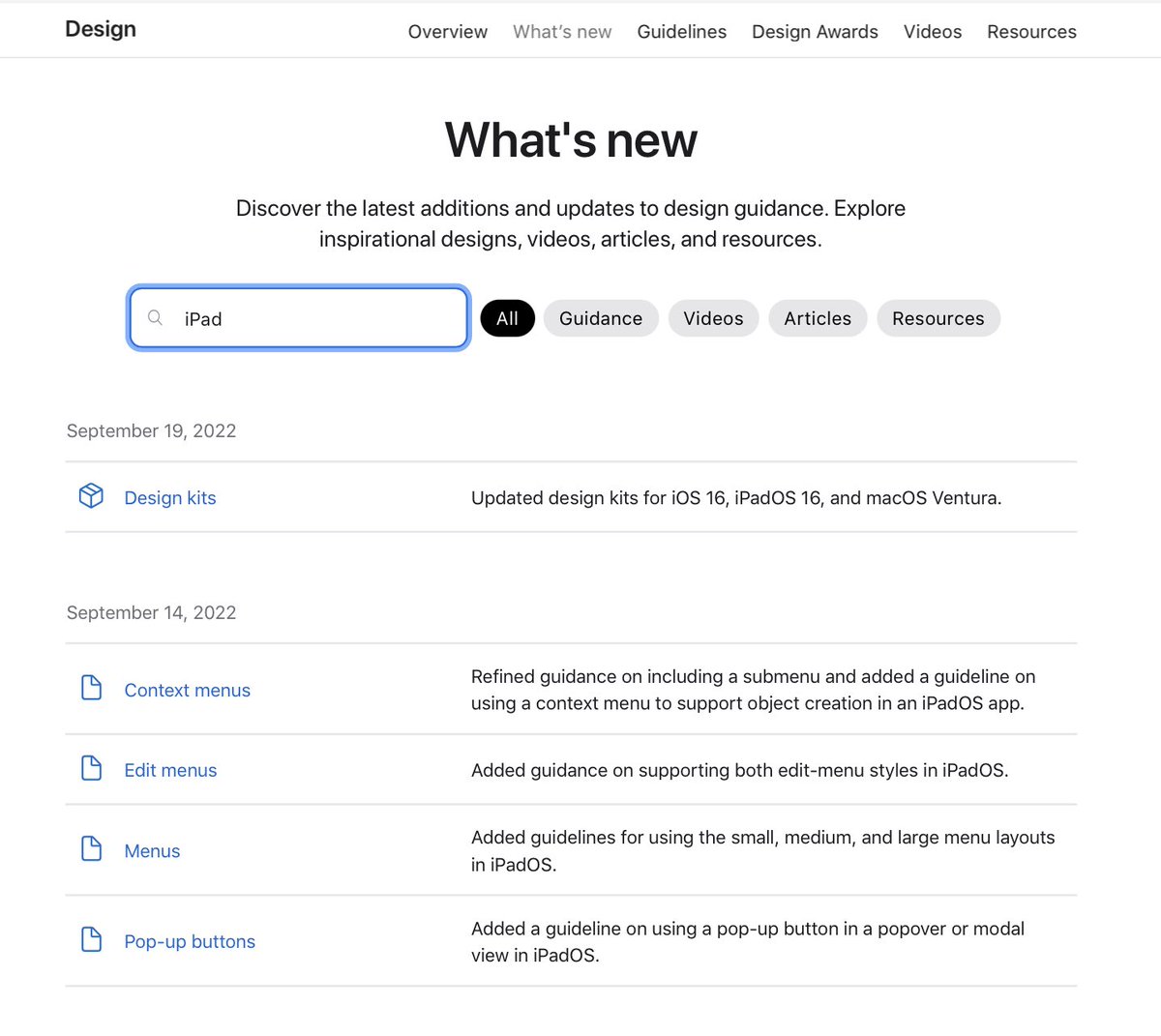Click the small, medium, large menu layouts description

point(763,851)
